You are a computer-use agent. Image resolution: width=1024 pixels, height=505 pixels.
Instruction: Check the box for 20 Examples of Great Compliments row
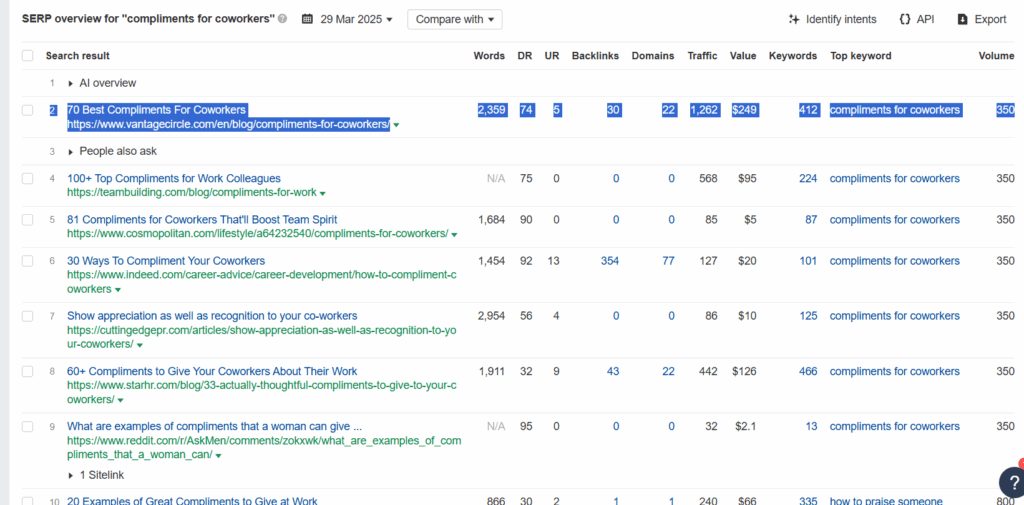[x=27, y=500]
